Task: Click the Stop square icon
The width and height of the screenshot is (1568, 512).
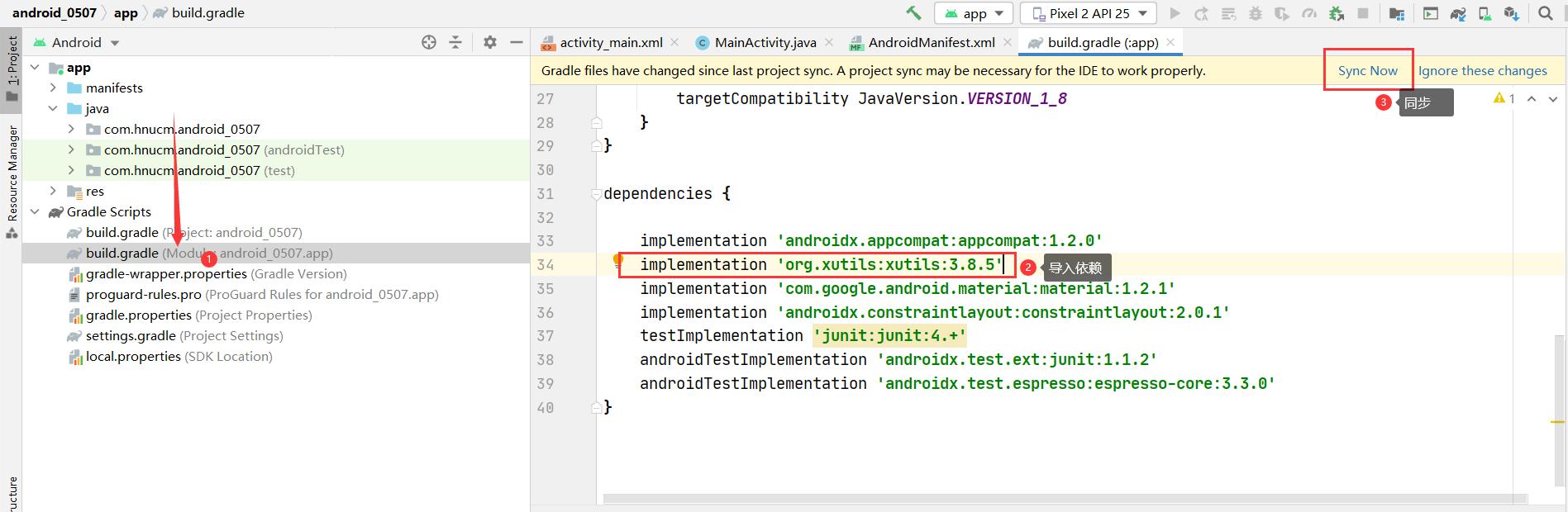Action: point(1363,13)
